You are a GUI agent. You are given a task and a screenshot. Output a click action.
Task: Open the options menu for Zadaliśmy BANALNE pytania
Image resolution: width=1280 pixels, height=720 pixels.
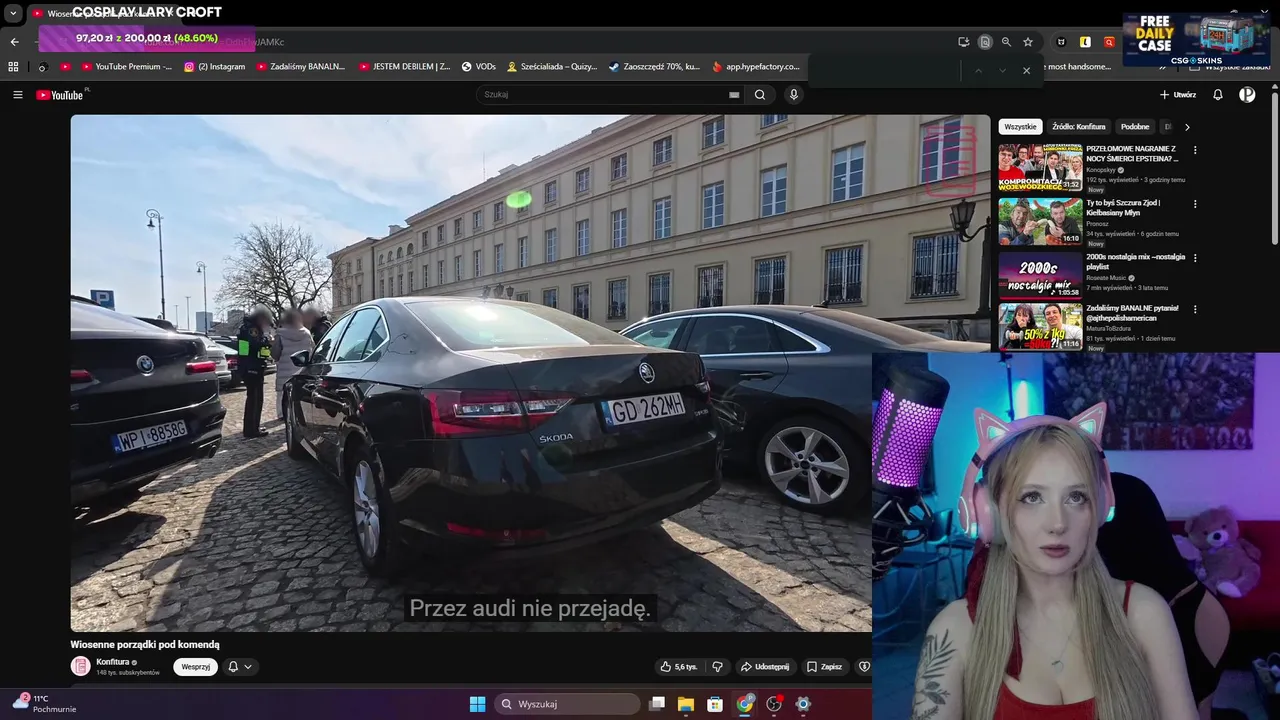coord(1194,310)
